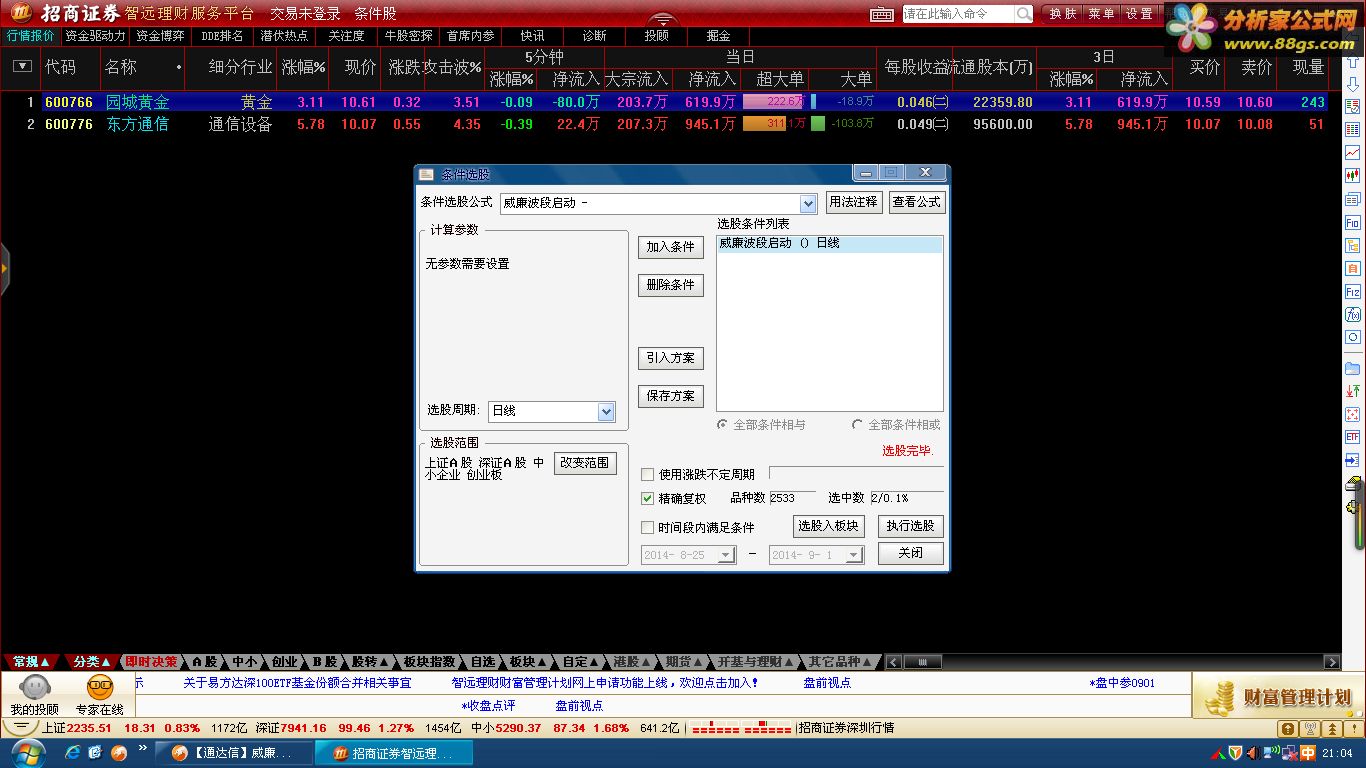Open the 选股周期 日线 dropdown
This screenshot has height=768, width=1366.
[606, 411]
